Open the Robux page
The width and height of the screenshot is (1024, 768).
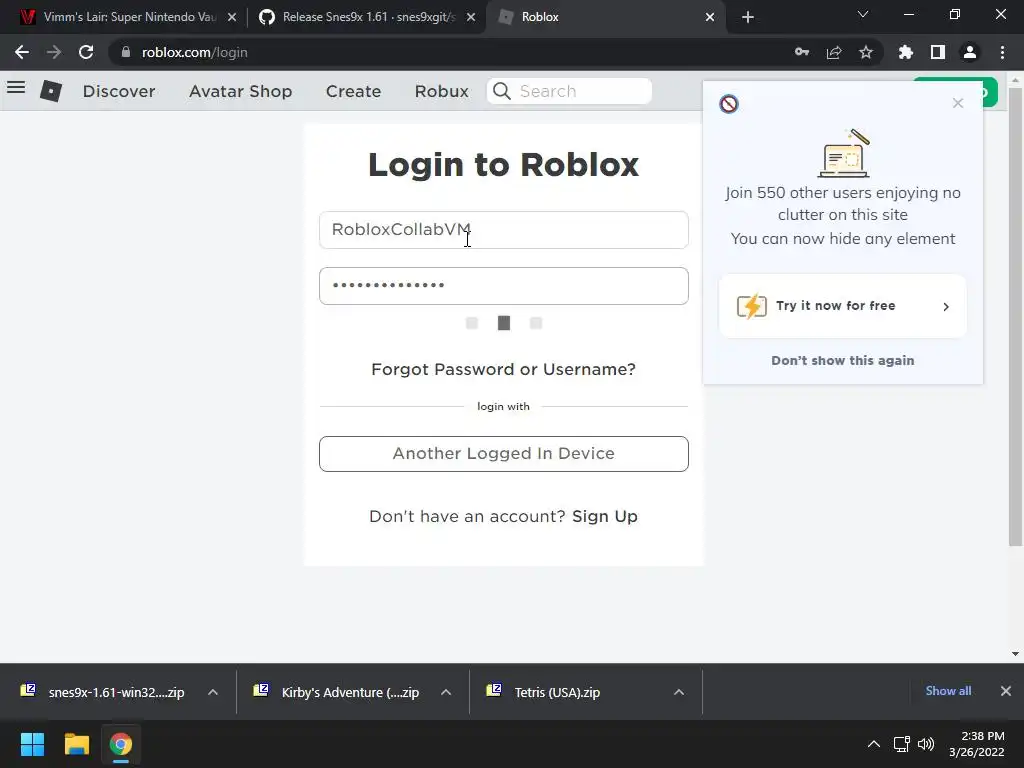pos(441,91)
